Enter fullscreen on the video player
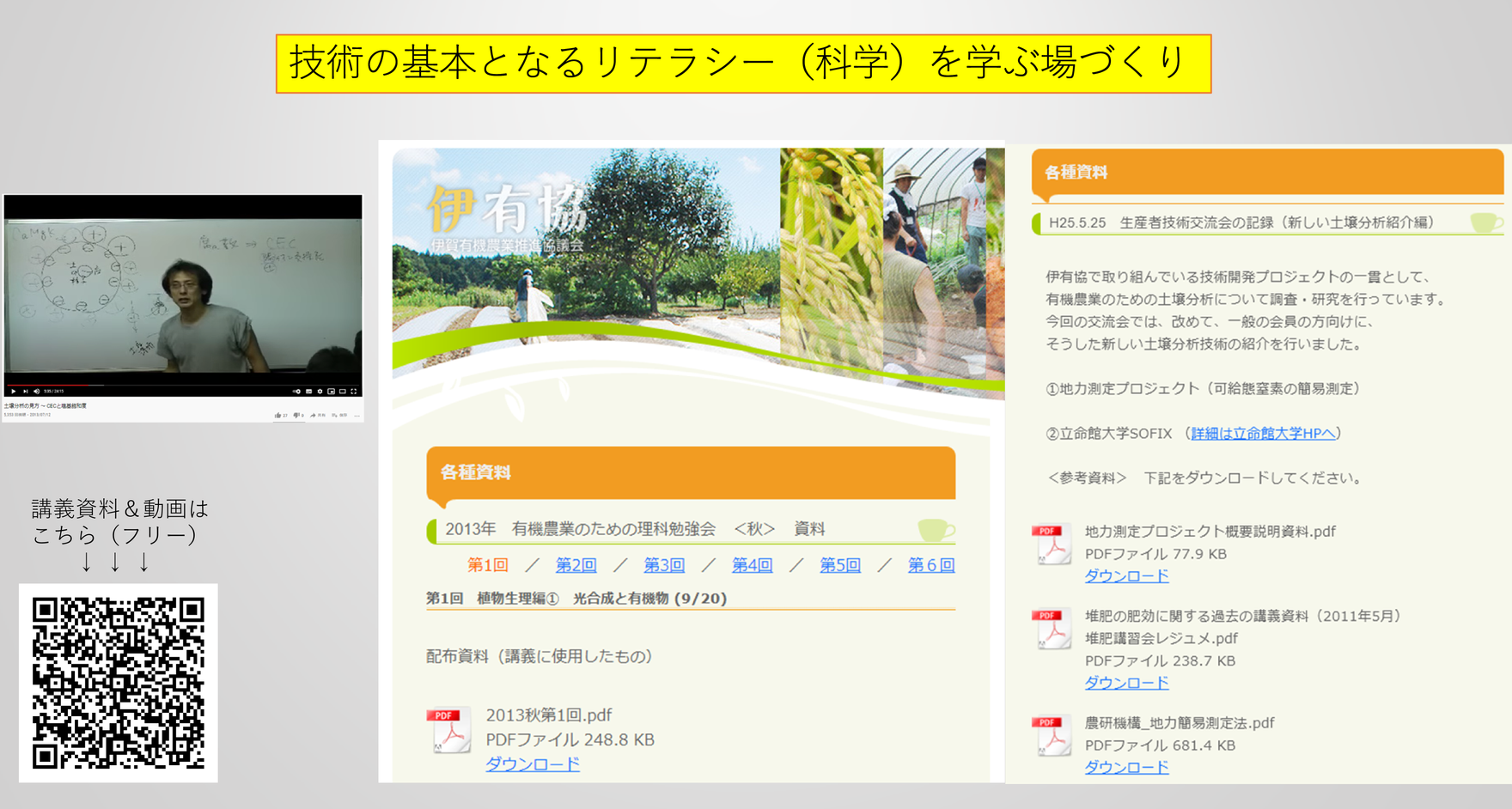This screenshot has width=1512, height=809. (353, 392)
